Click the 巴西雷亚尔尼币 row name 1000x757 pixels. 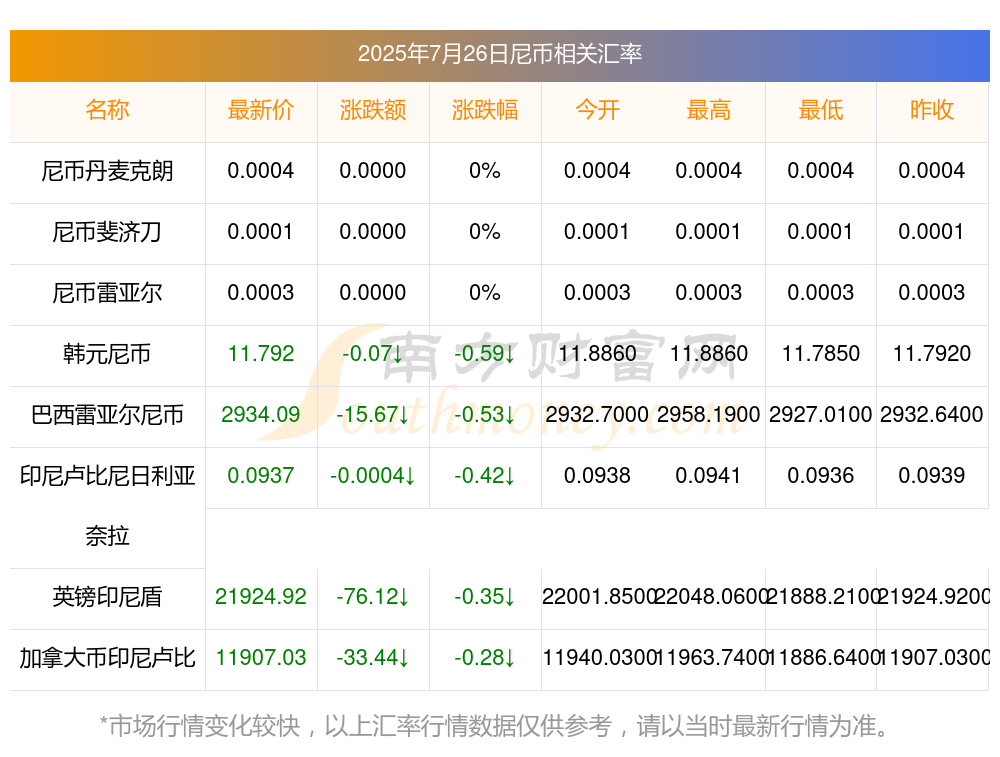pyautogui.click(x=107, y=415)
